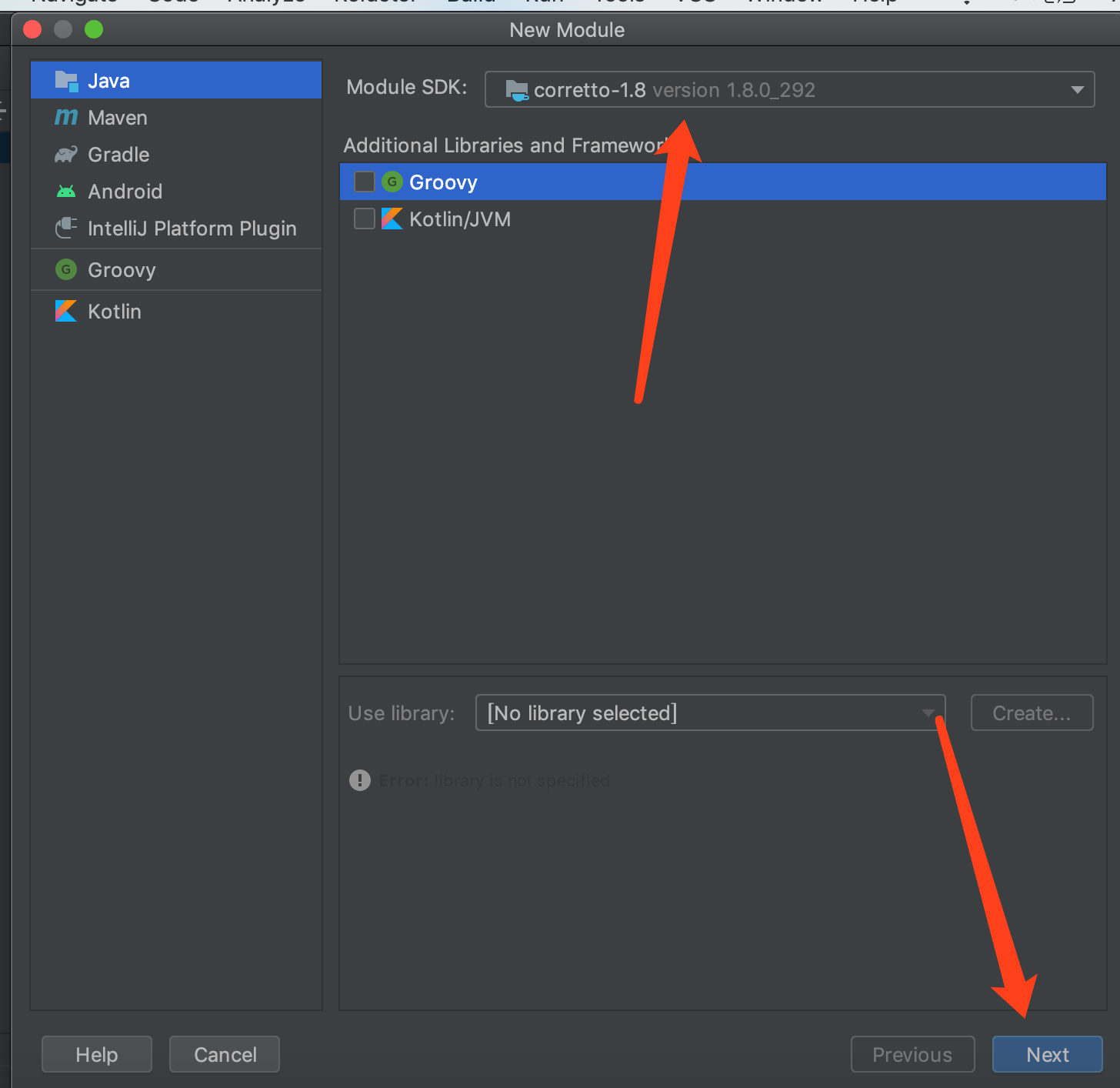
Task: Go back with the Previous button
Action: pos(912,1055)
